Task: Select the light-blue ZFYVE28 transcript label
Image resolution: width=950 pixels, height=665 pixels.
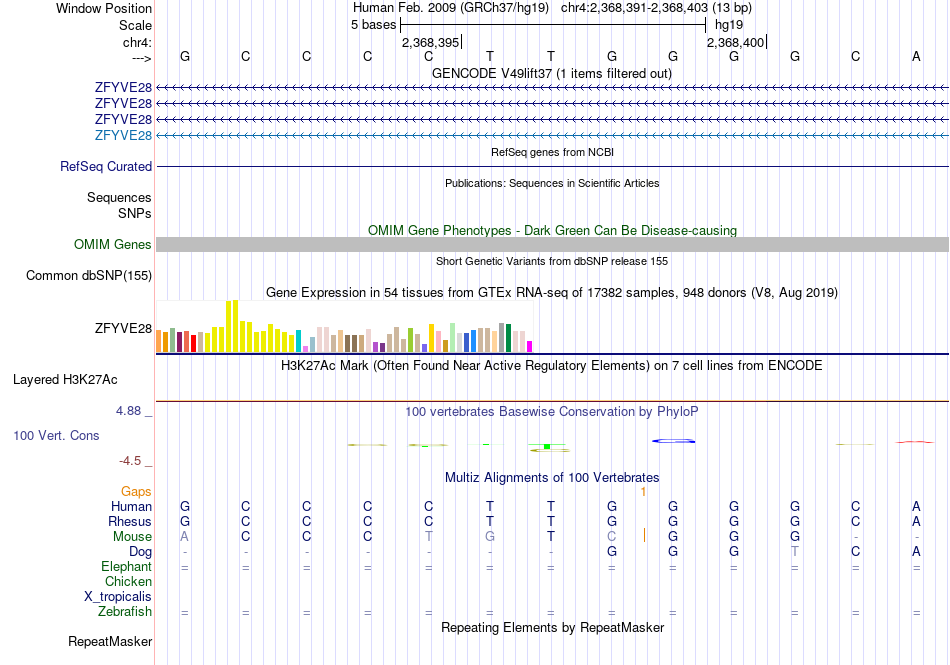Action: (124, 135)
